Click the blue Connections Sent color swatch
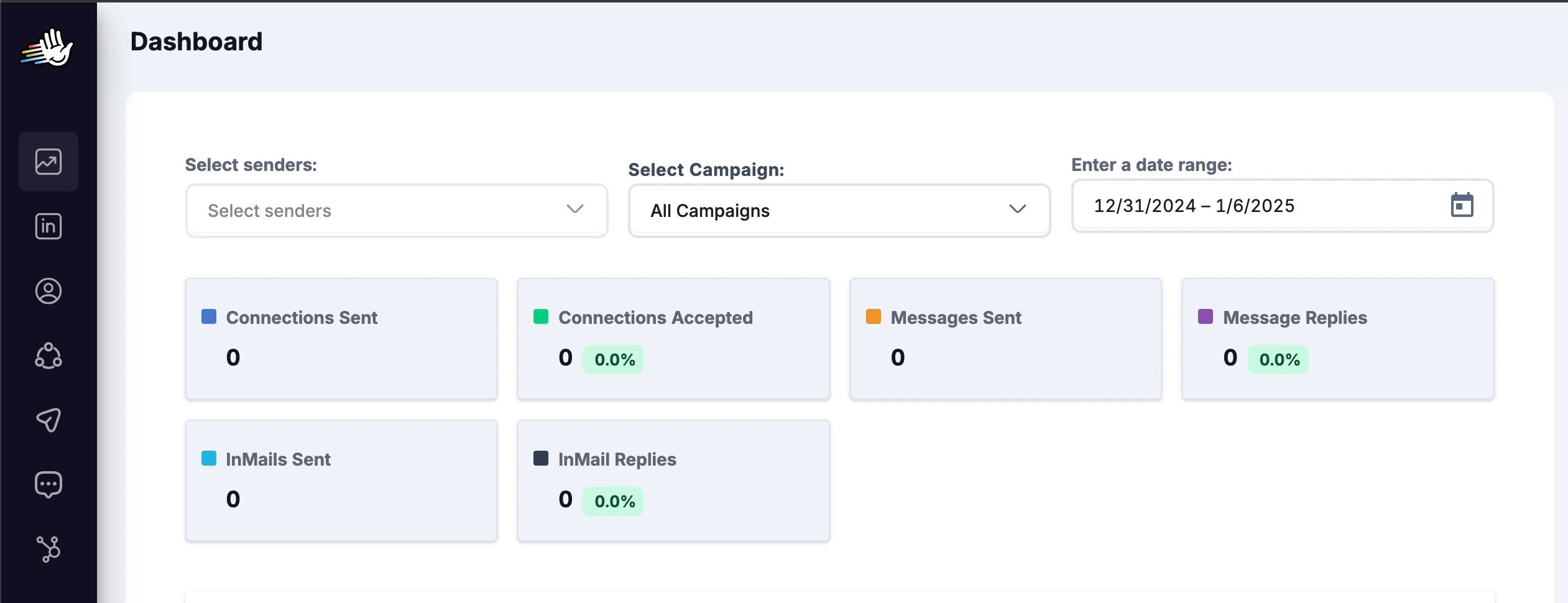1568x603 pixels. (x=209, y=316)
